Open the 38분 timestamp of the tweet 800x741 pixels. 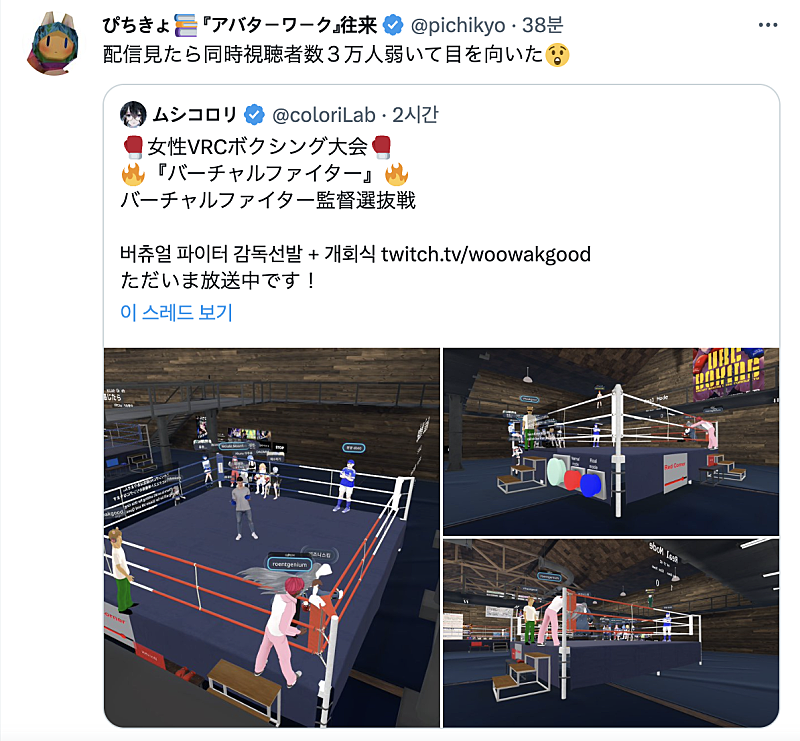click(542, 25)
